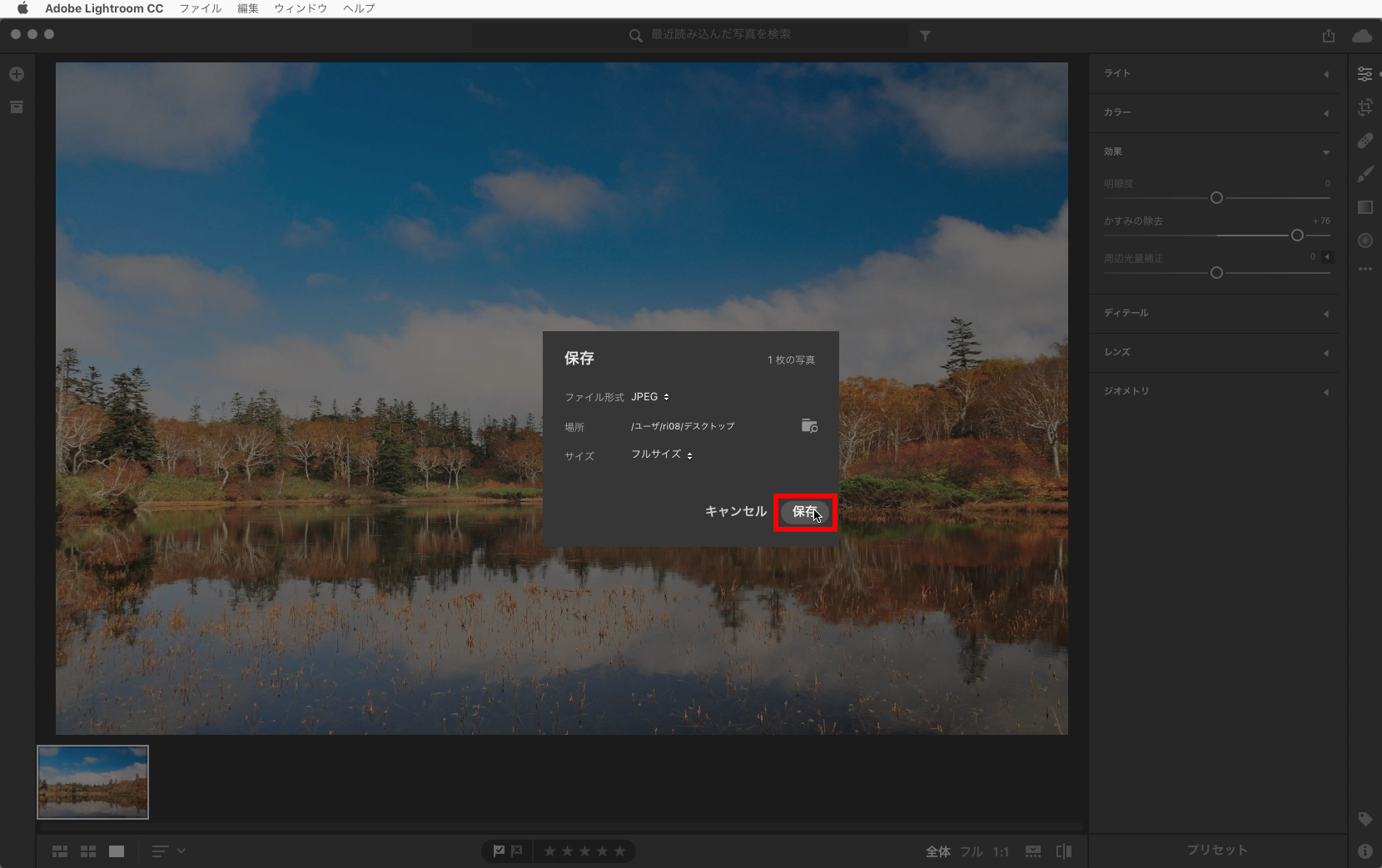This screenshot has height=868, width=1382.
Task: Set zoom to フル fill view
Action: click(972, 851)
